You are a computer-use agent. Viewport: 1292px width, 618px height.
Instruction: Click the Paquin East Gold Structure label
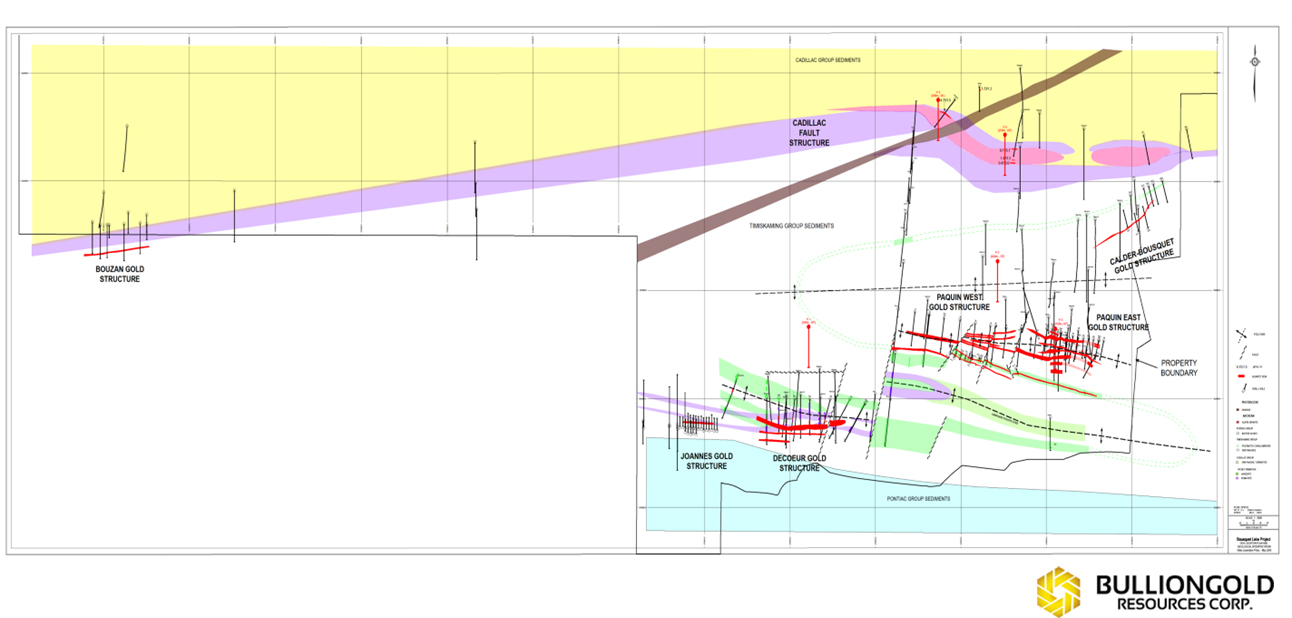click(1118, 322)
